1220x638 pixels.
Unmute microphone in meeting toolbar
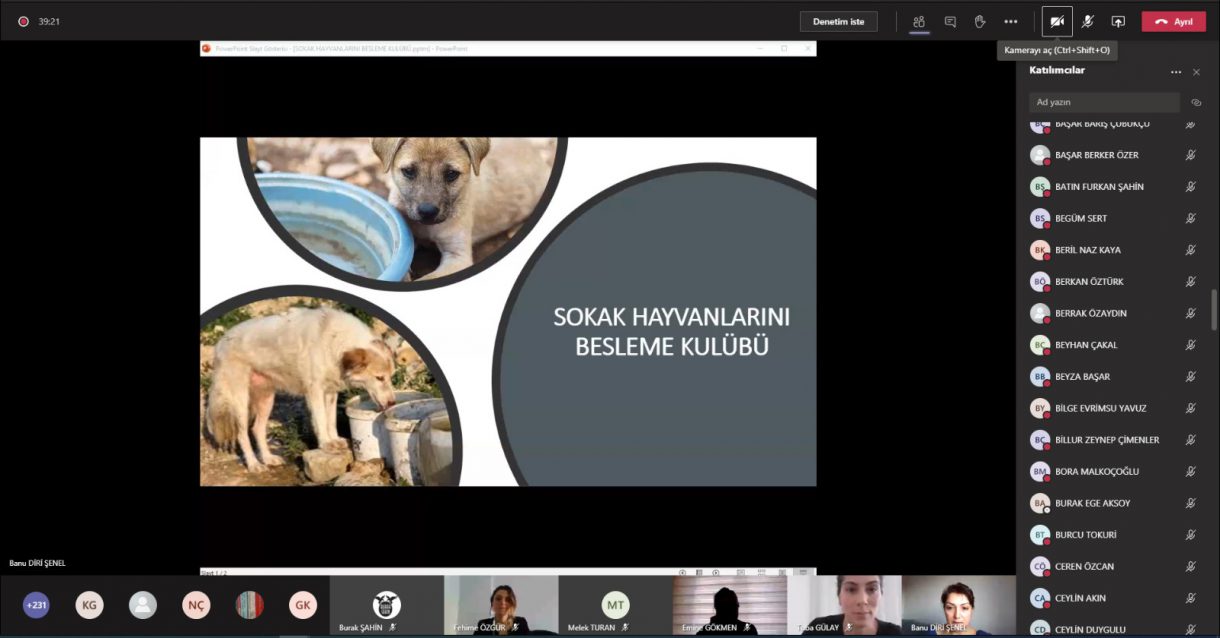click(x=1088, y=21)
